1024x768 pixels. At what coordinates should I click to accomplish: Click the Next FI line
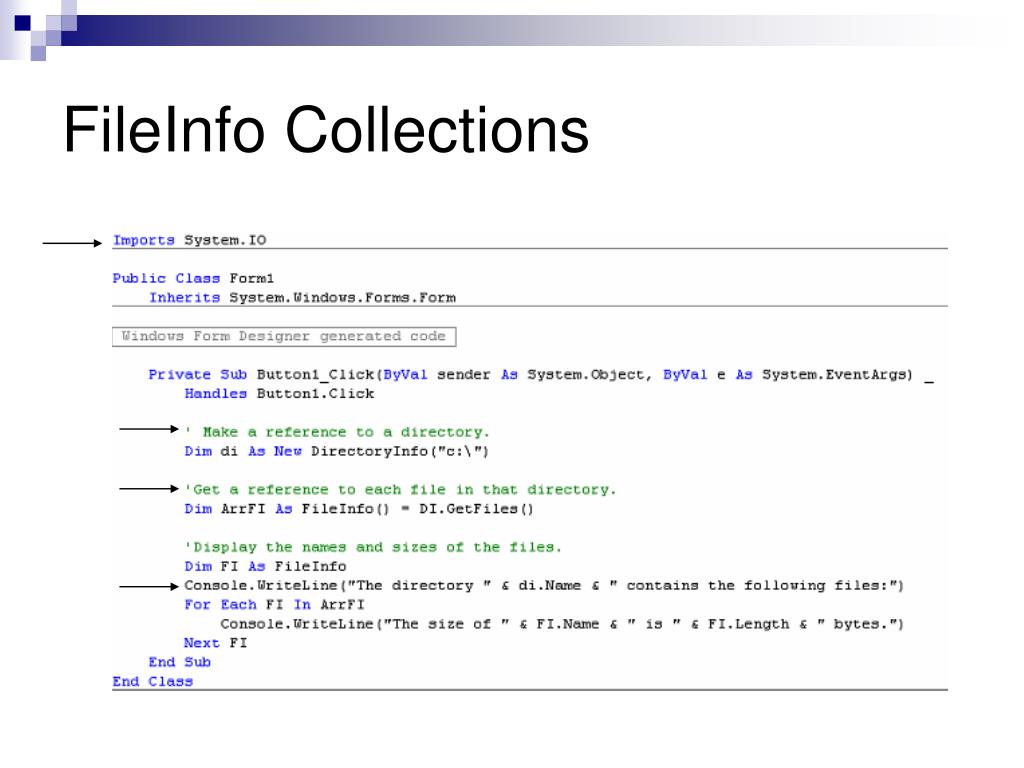[x=216, y=643]
